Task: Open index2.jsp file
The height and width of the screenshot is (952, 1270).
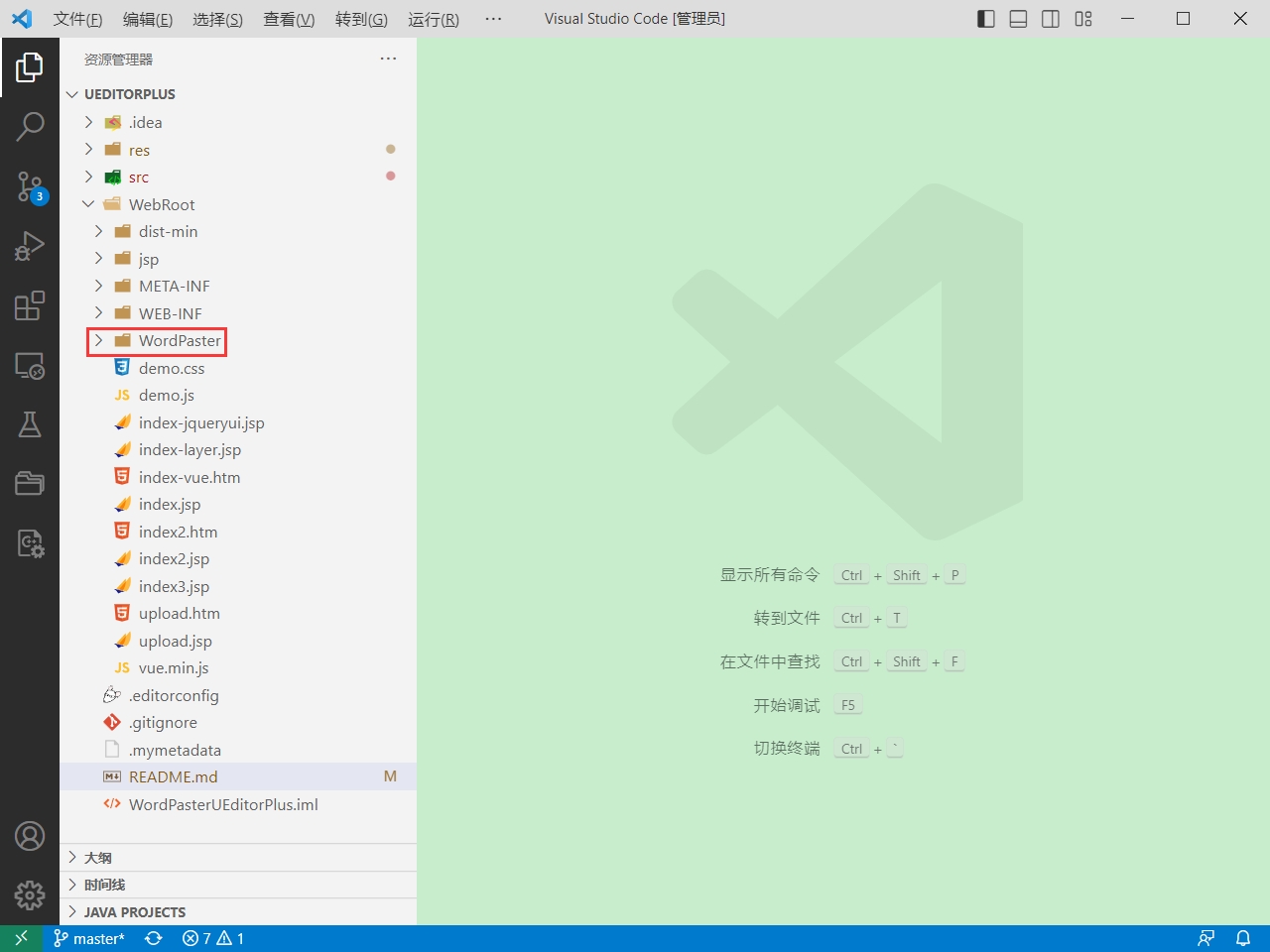Action: tap(238, 558)
